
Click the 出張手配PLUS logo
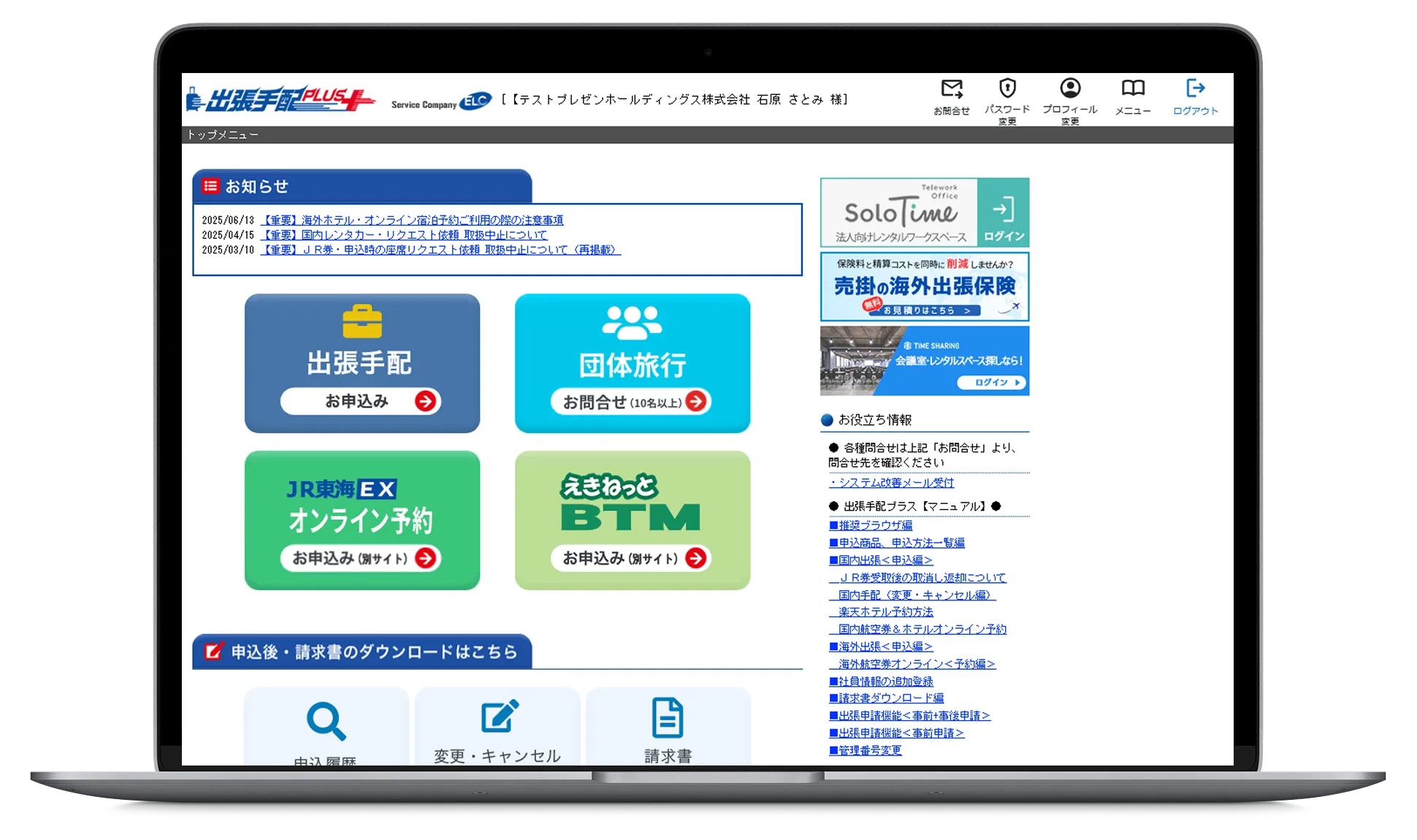point(281,99)
